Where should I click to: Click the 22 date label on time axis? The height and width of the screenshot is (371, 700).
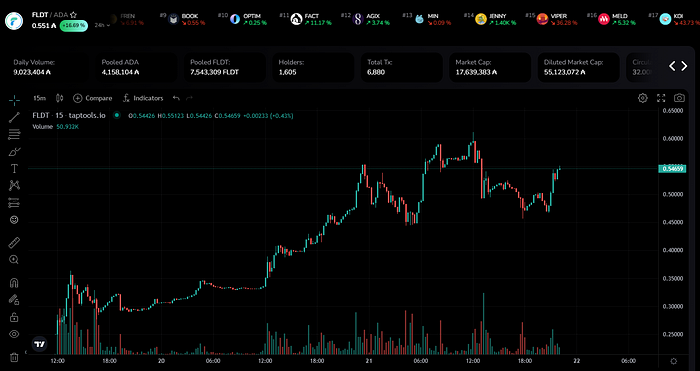point(576,361)
